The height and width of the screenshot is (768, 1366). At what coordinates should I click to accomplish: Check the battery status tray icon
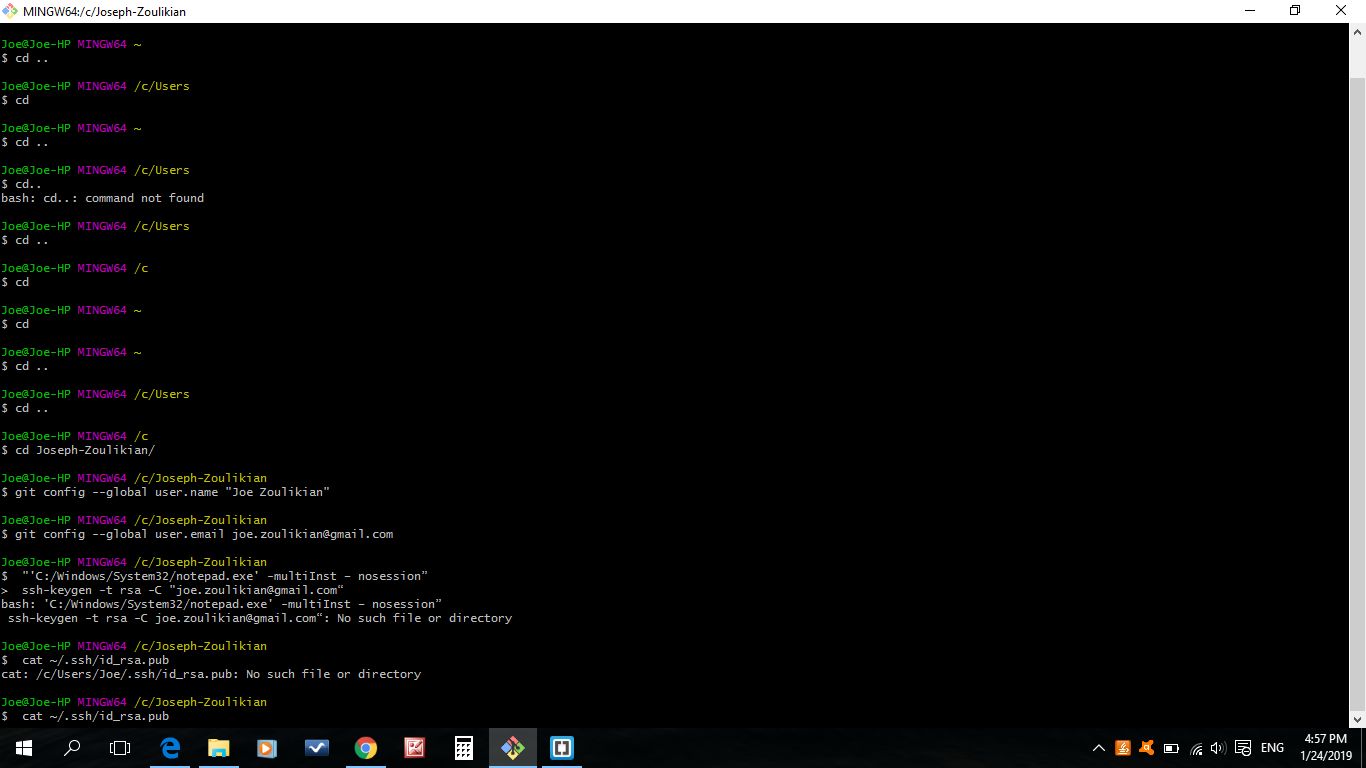pos(1170,748)
